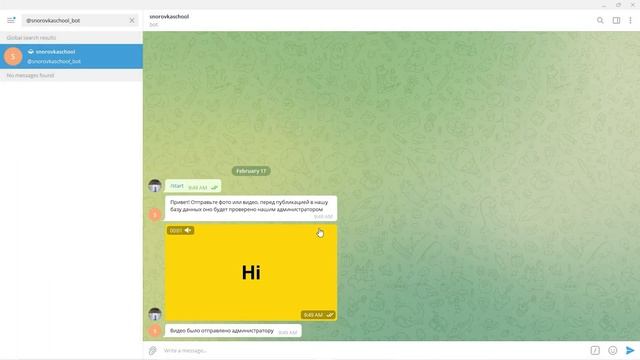The image size is (640, 360).
Task: Click the user avatar beside /start message
Action: [155, 186]
